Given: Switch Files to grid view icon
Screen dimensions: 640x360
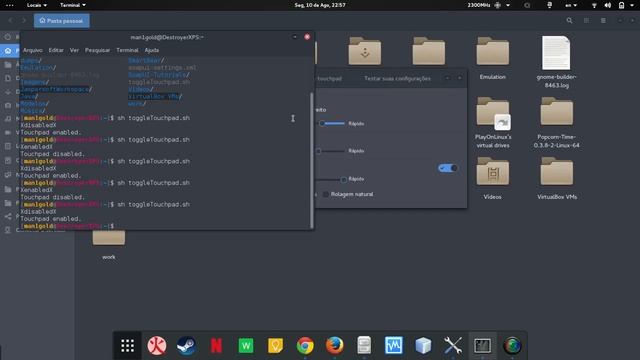Looking at the screenshot, I should point(586,20).
